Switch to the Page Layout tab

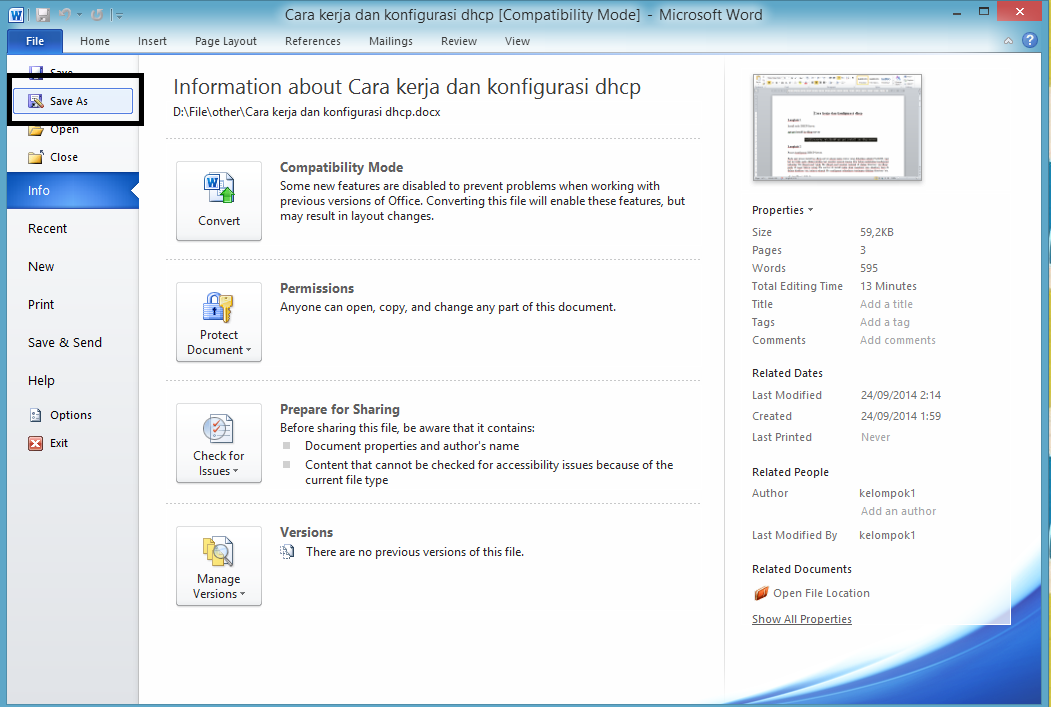pyautogui.click(x=226, y=41)
